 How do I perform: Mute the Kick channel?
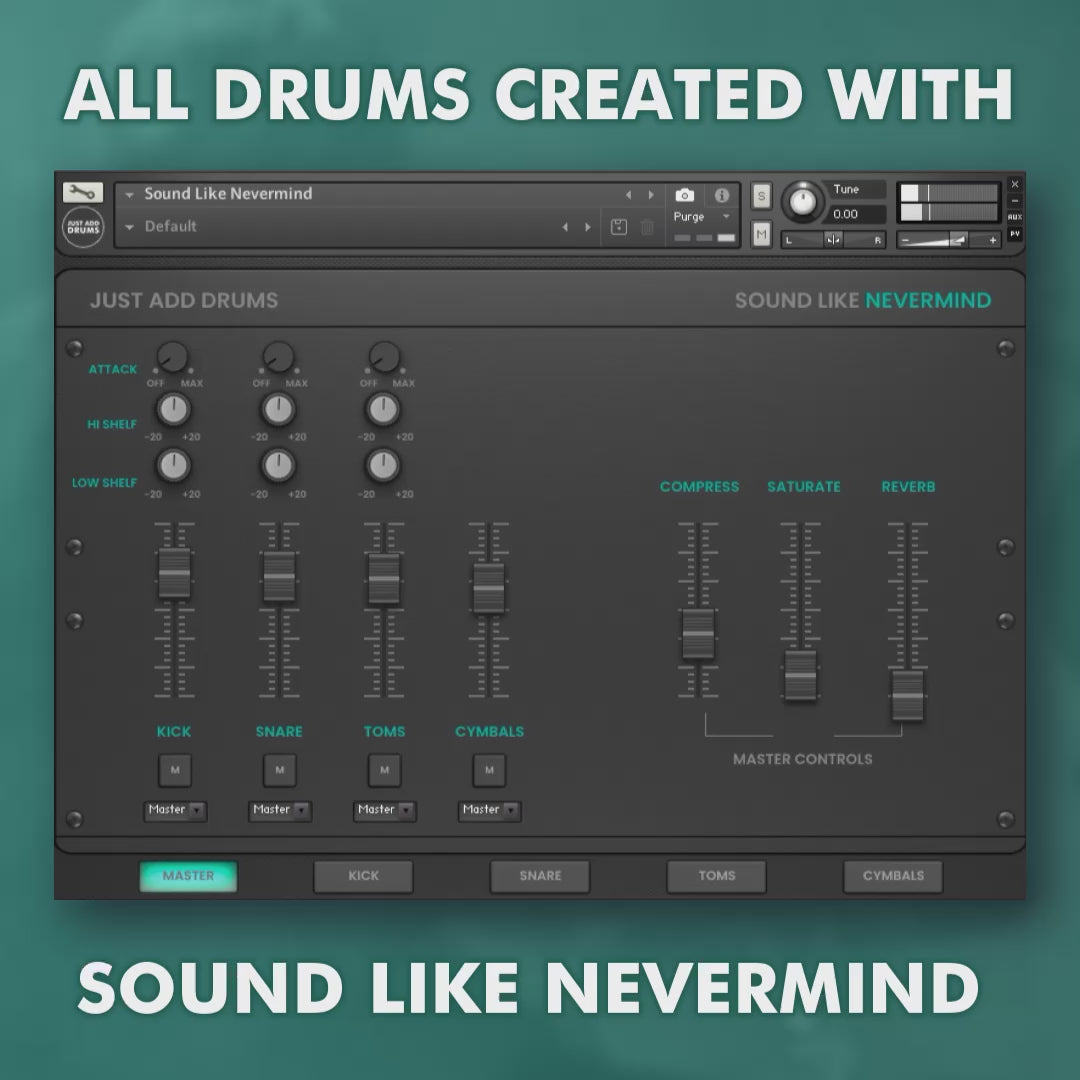[175, 770]
